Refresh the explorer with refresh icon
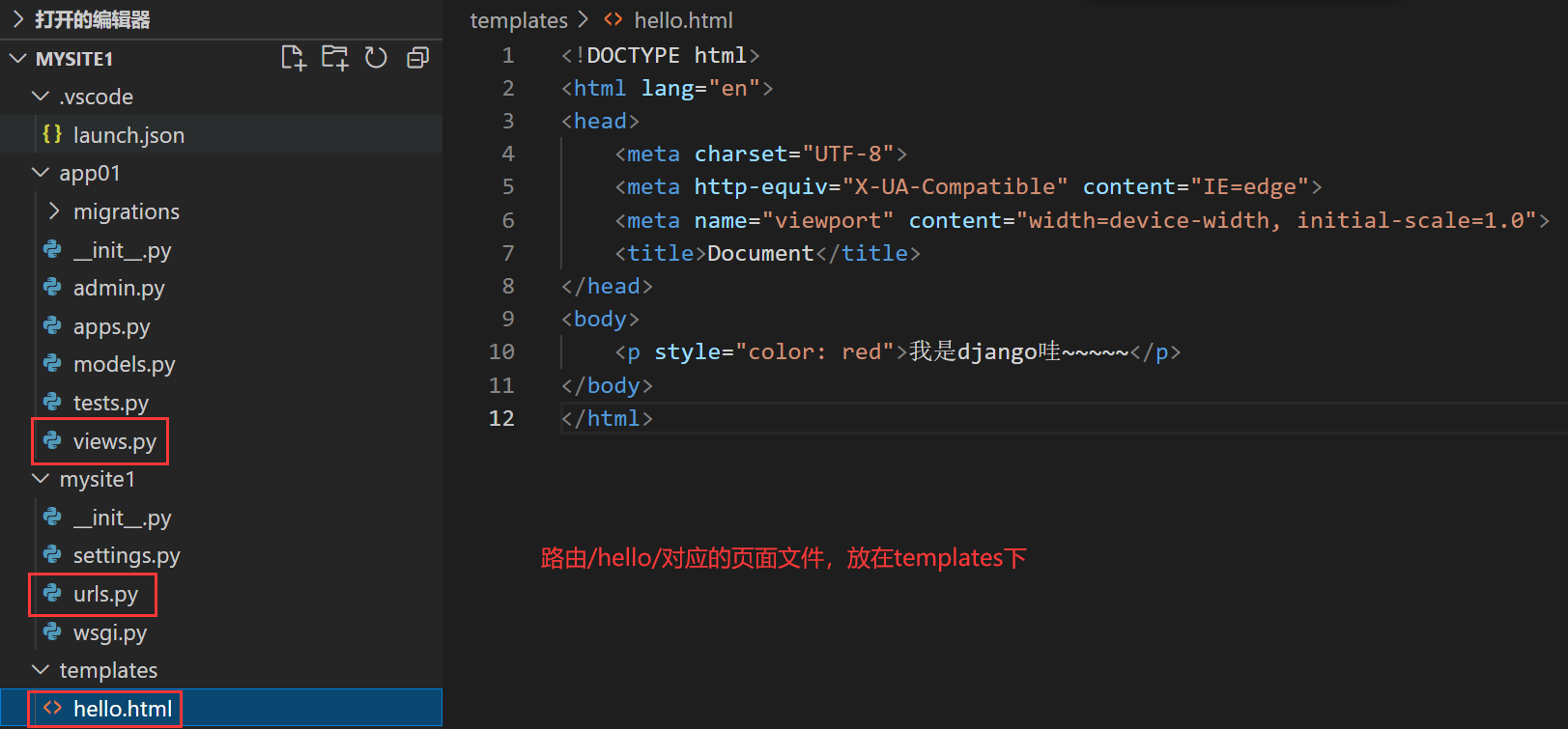Image resolution: width=1568 pixels, height=729 pixels. click(x=376, y=58)
